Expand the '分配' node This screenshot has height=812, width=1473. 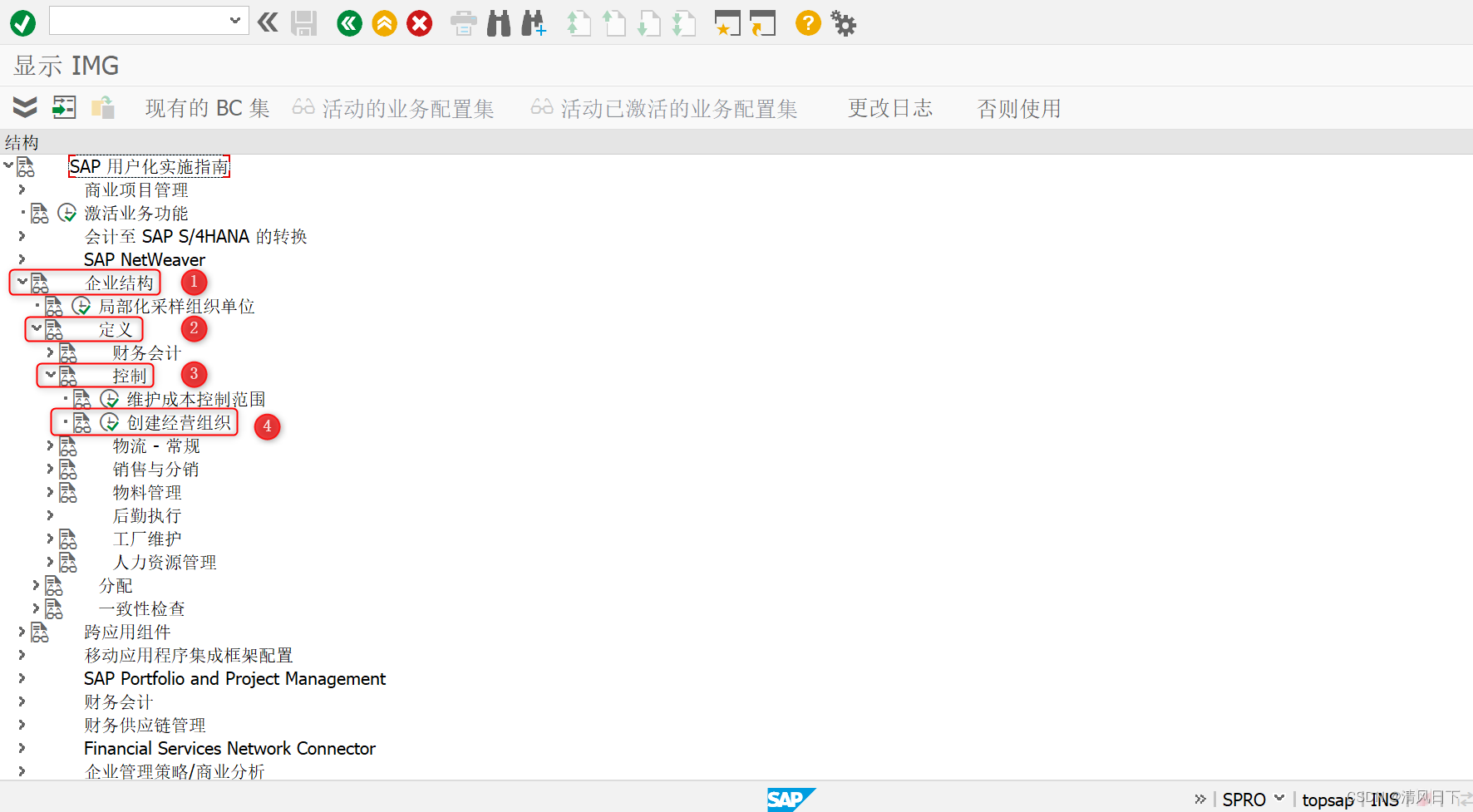pyautogui.click(x=36, y=585)
